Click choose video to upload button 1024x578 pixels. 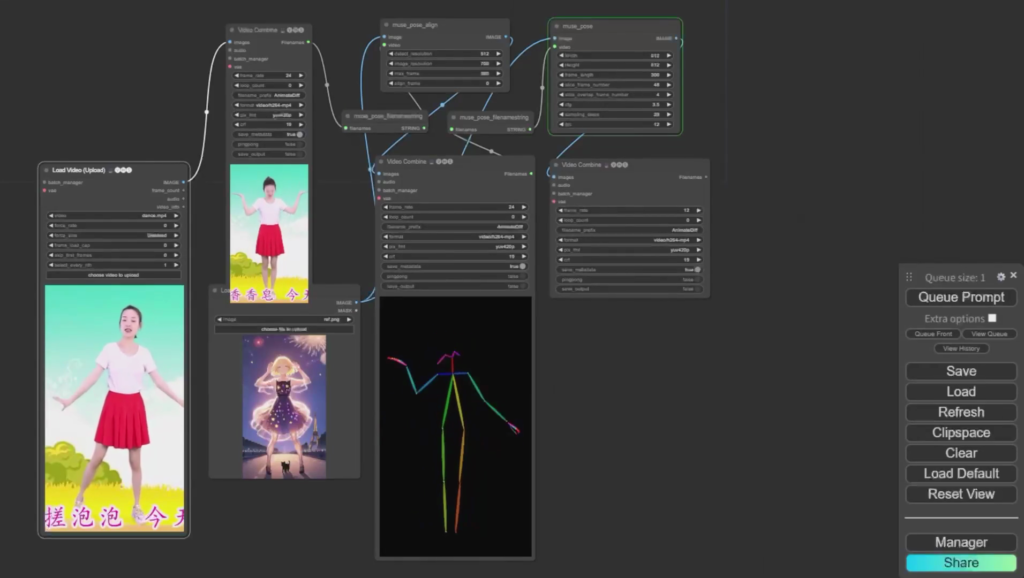(x=114, y=274)
